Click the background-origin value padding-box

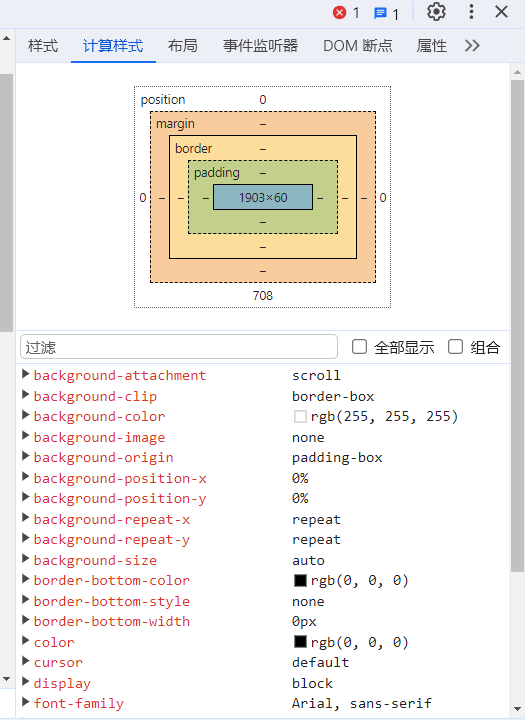point(337,457)
